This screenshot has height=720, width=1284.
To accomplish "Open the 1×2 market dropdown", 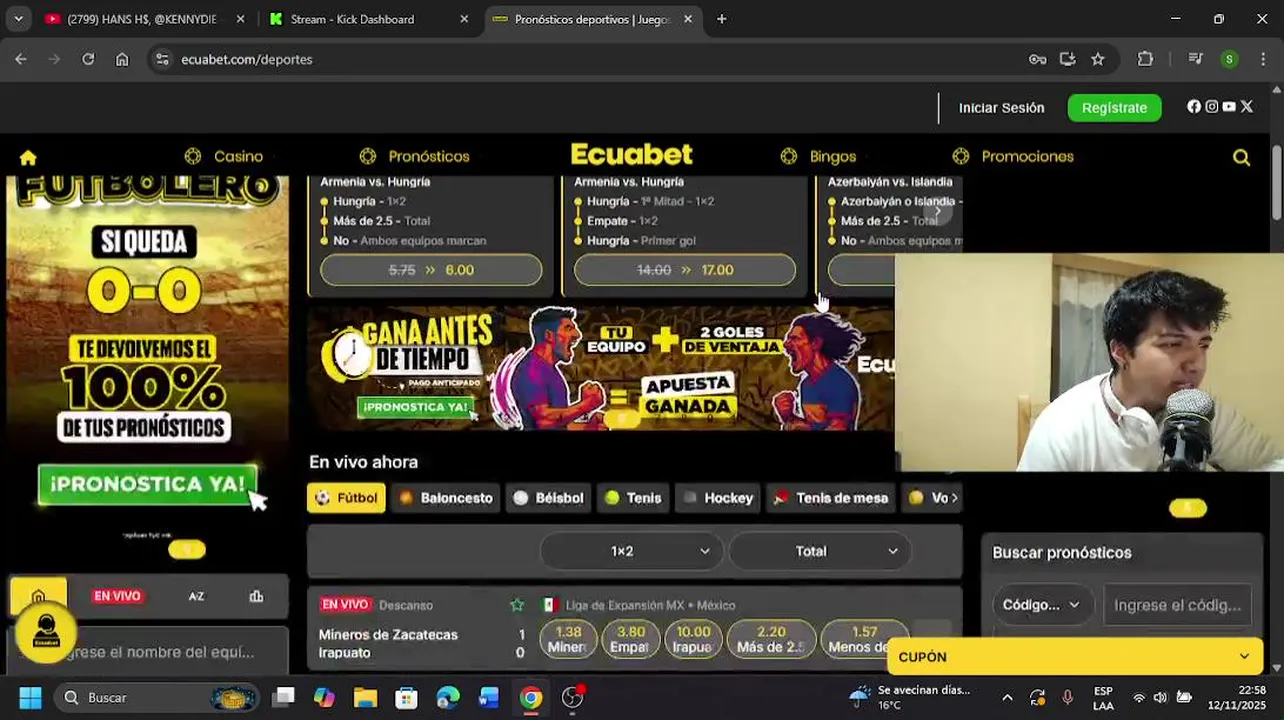I will click(x=630, y=551).
